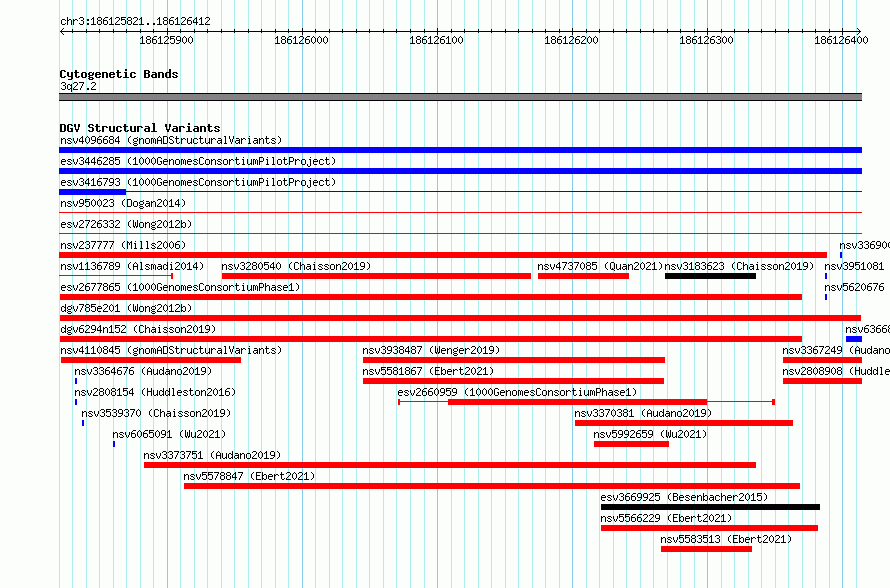
Task: Click the black nsv3183623 variant bar
Action: (710, 276)
